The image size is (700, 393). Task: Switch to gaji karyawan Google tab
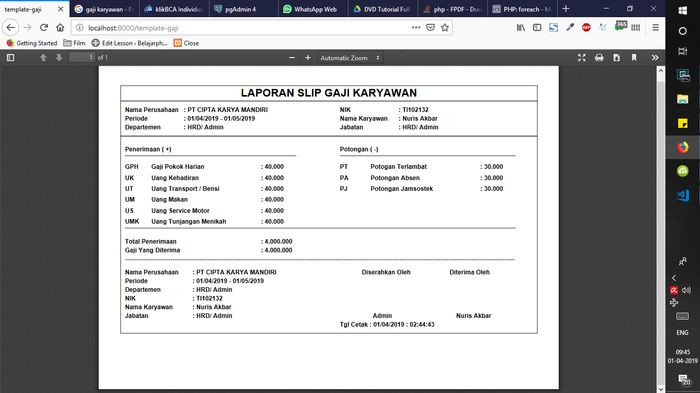pyautogui.click(x=104, y=9)
